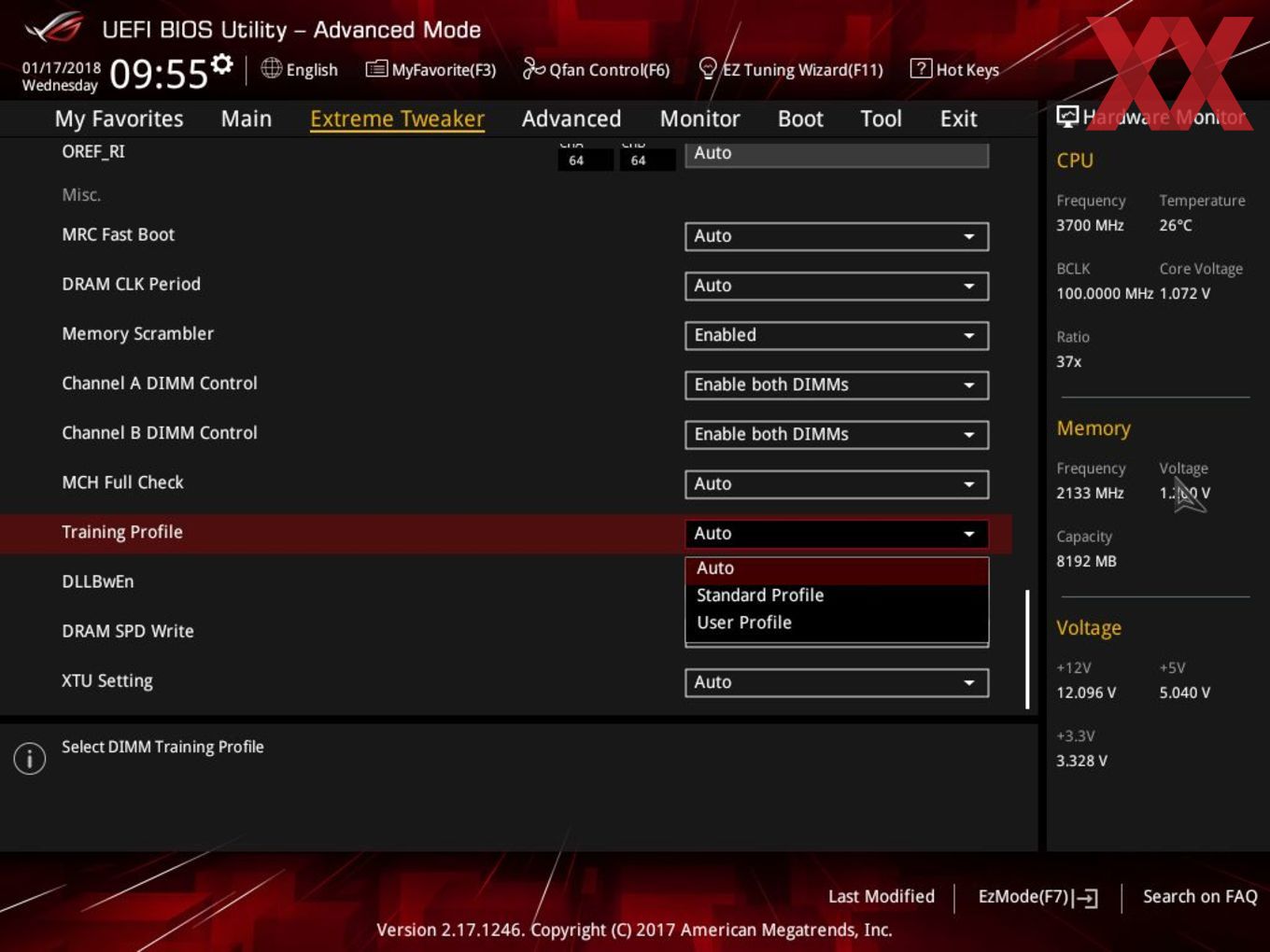The image size is (1270, 952).
Task: Click the 3.328 V reading
Action: coord(1081,761)
